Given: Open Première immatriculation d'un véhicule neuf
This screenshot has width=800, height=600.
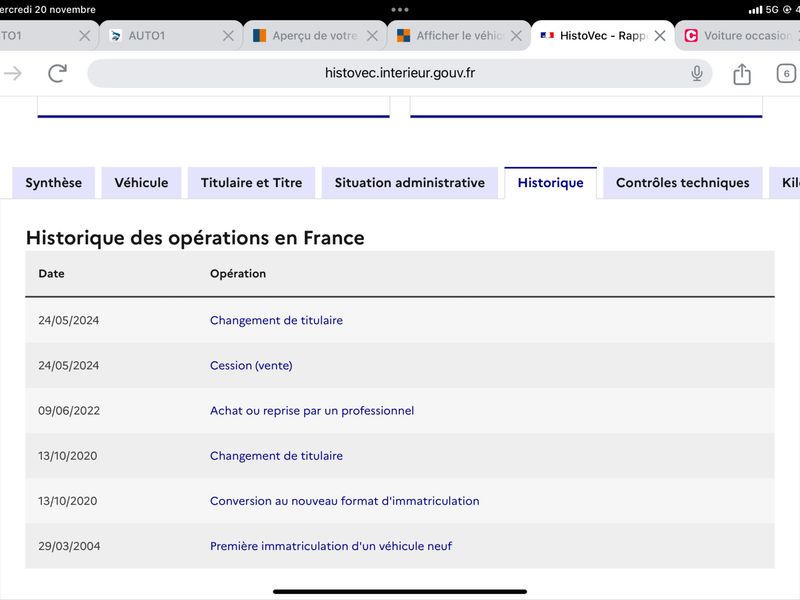Looking at the screenshot, I should [x=331, y=546].
